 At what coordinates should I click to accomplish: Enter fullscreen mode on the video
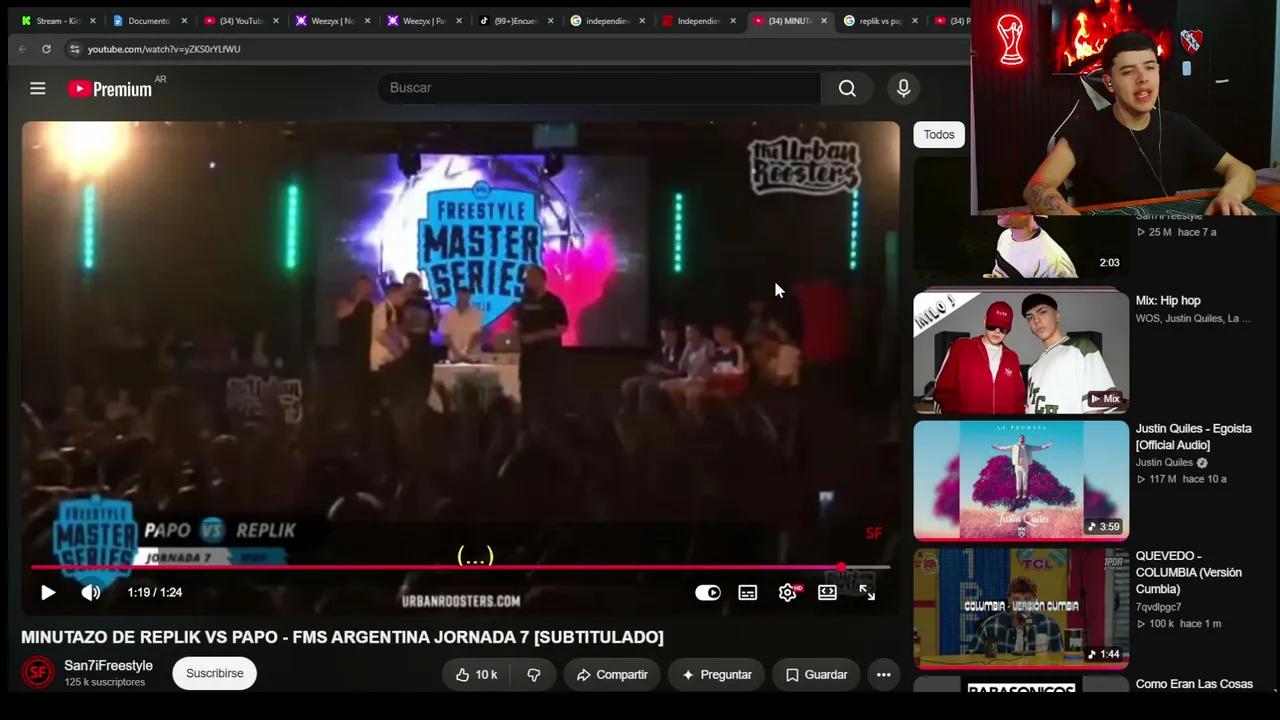[x=867, y=592]
